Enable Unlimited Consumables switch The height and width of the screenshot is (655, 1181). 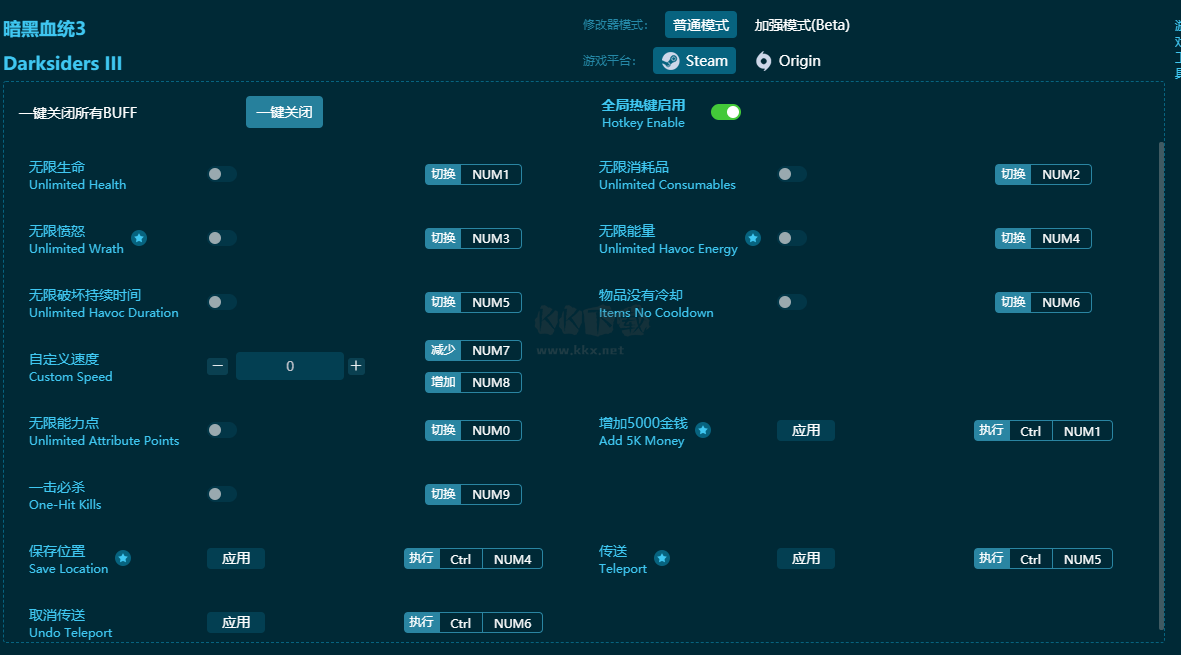point(792,174)
